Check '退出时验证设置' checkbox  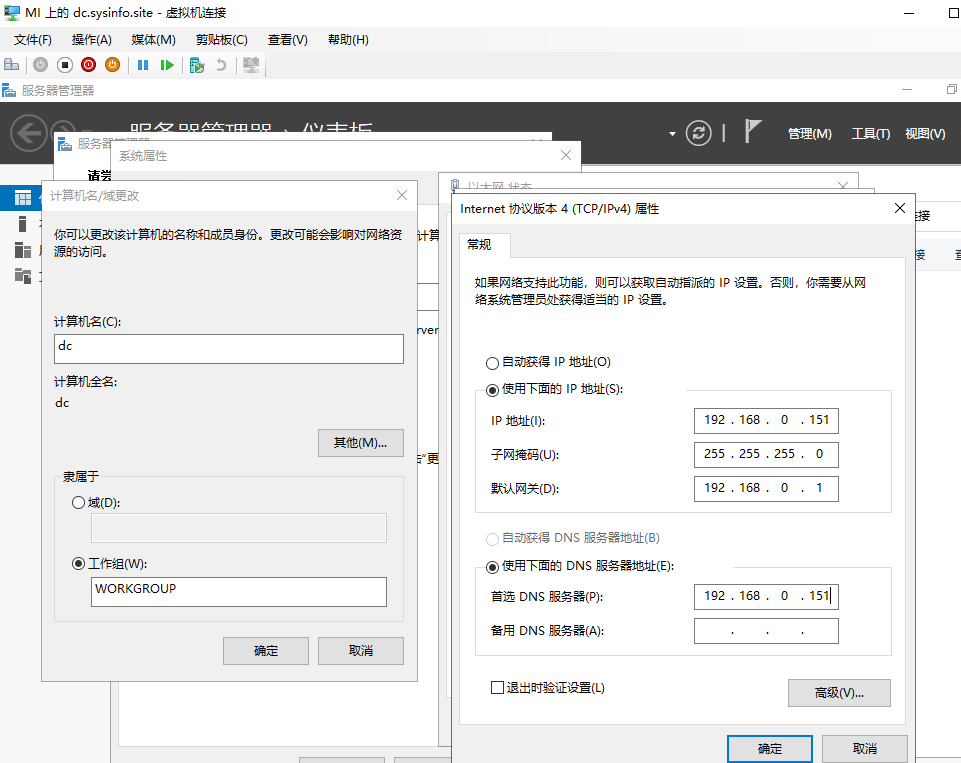pyautogui.click(x=497, y=688)
